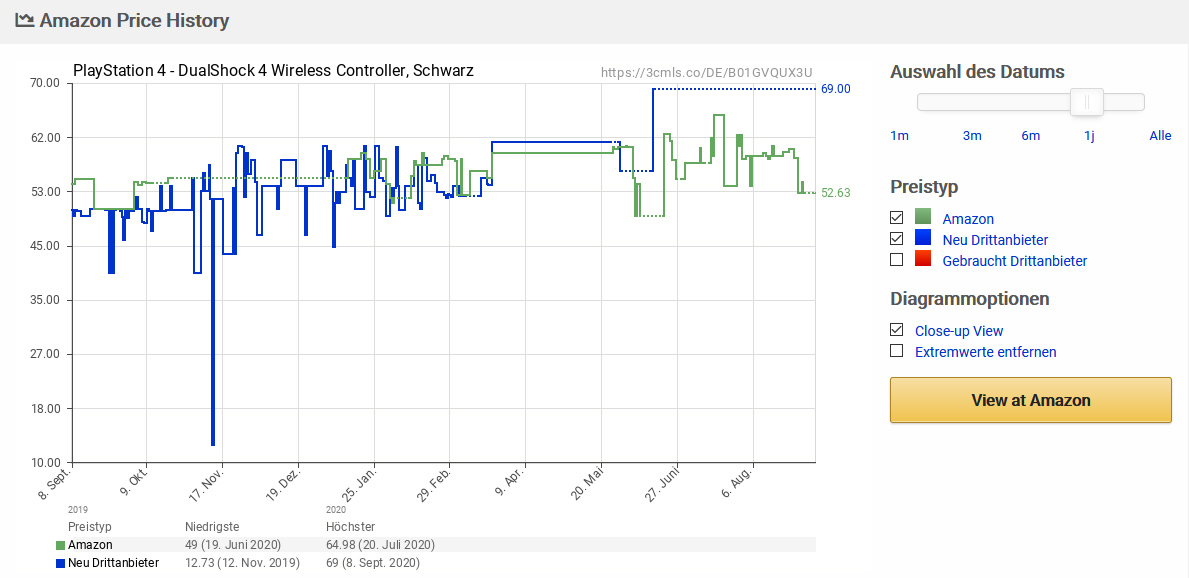Screen dimensions: 1189x578
Task: Click the PlayStation 4 DualShock chart title
Action: [x=273, y=71]
